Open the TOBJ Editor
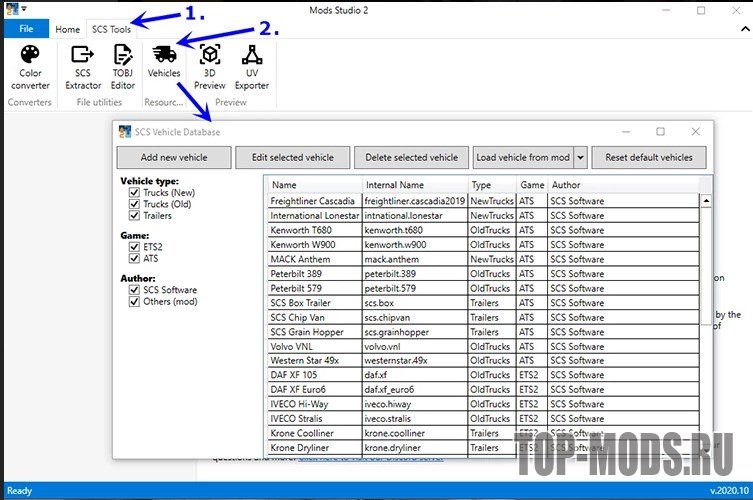Viewport: 753px width, 500px height. (x=123, y=64)
